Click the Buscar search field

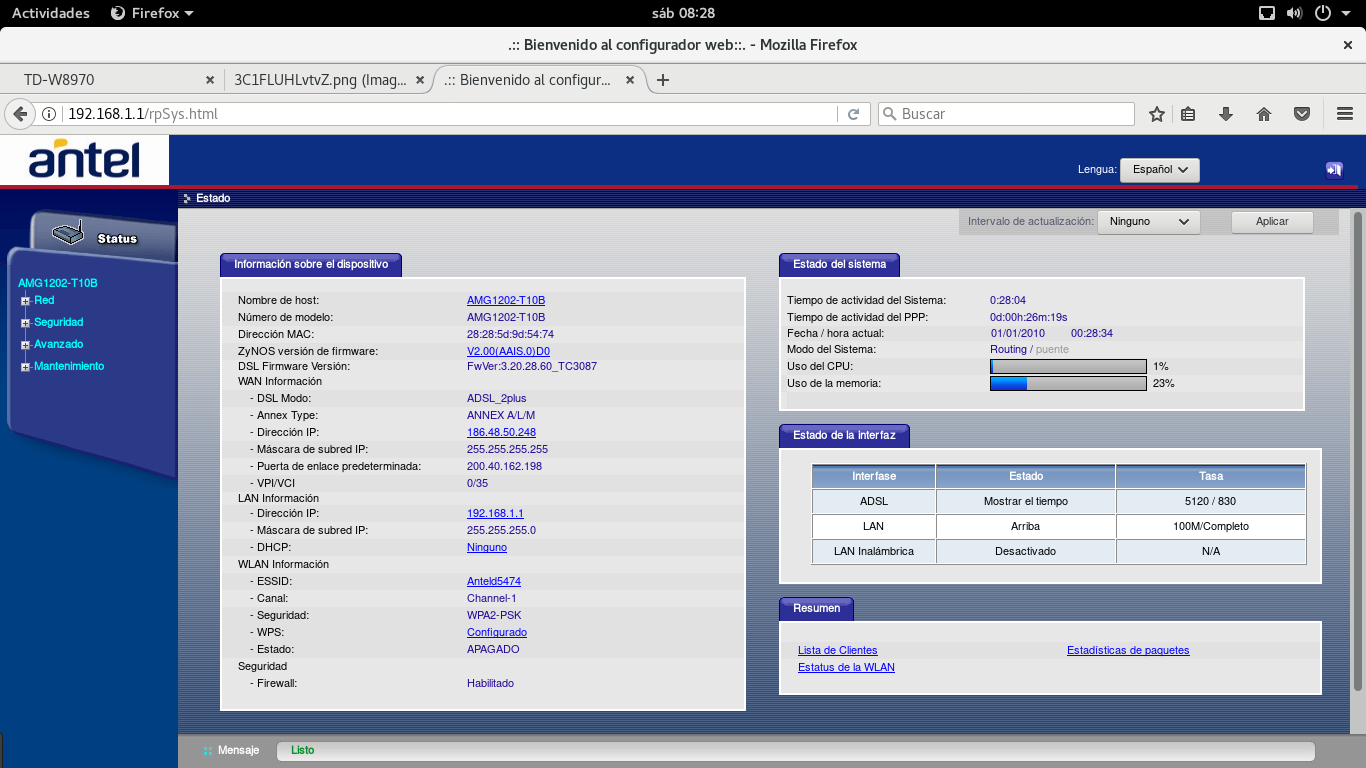(1006, 114)
